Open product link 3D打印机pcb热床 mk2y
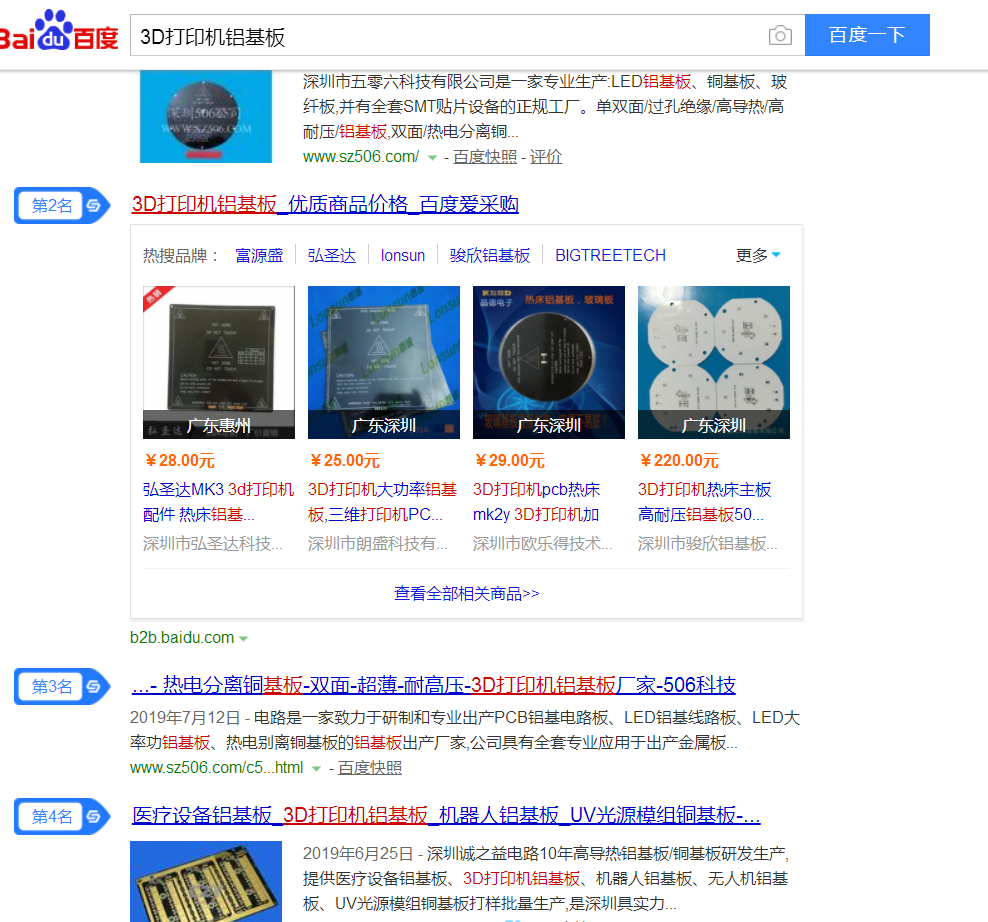This screenshot has width=988, height=922. pyautogui.click(x=536, y=502)
